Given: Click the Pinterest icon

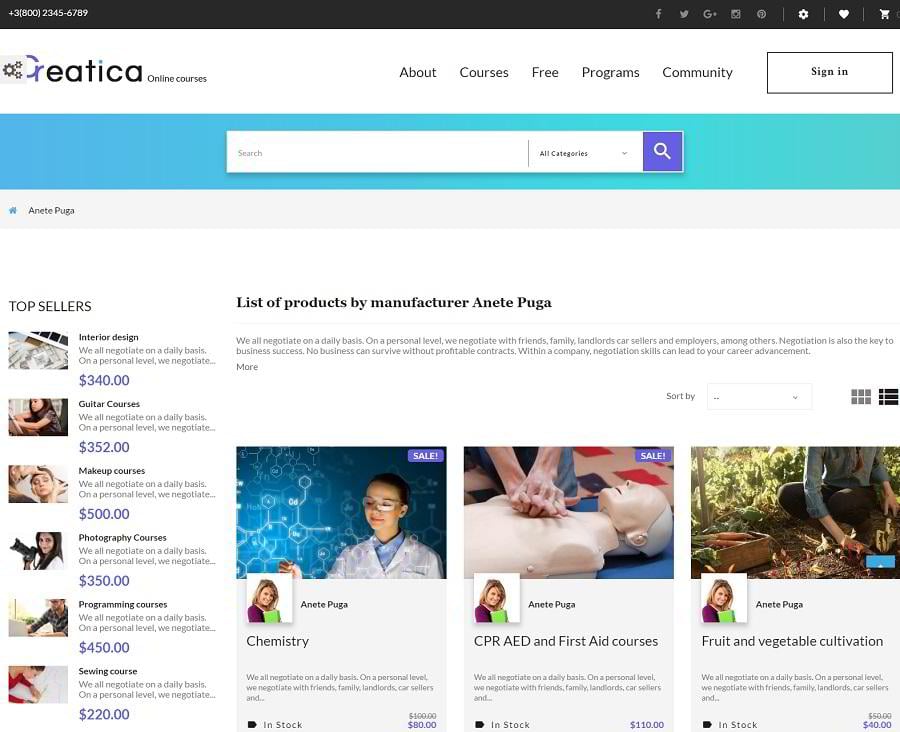Looking at the screenshot, I should [x=762, y=14].
